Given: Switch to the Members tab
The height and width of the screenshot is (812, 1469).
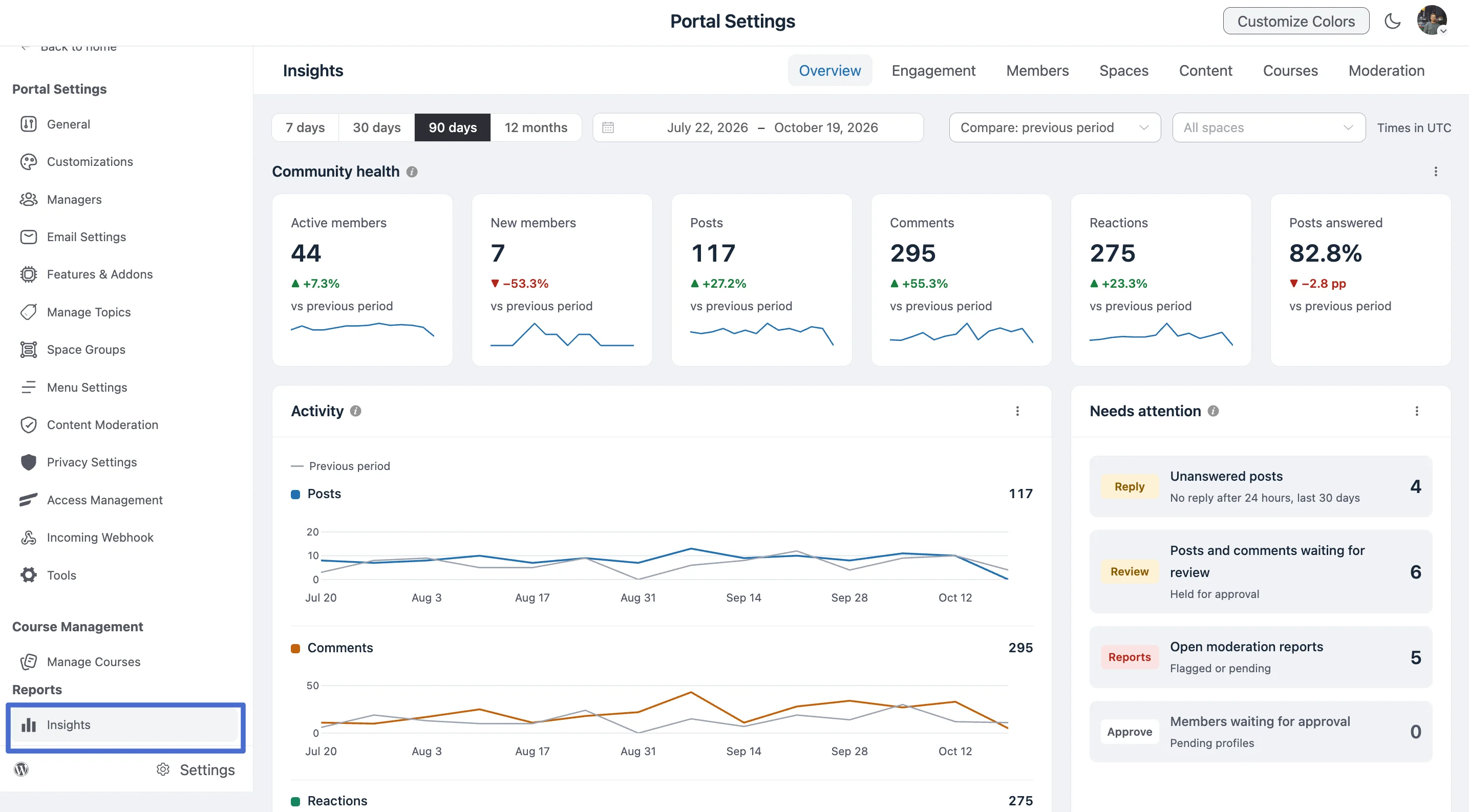Looking at the screenshot, I should click(1037, 71).
